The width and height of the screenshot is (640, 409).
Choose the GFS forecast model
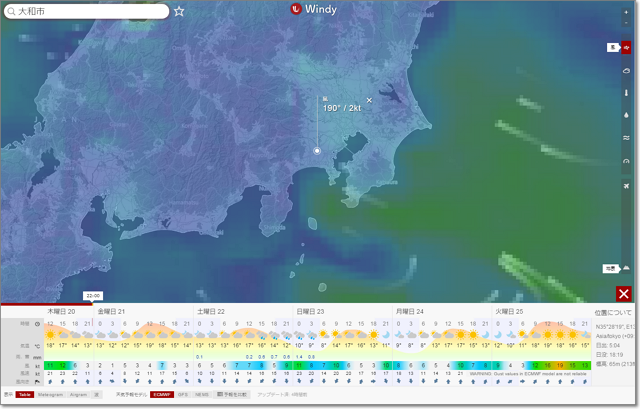click(x=183, y=395)
